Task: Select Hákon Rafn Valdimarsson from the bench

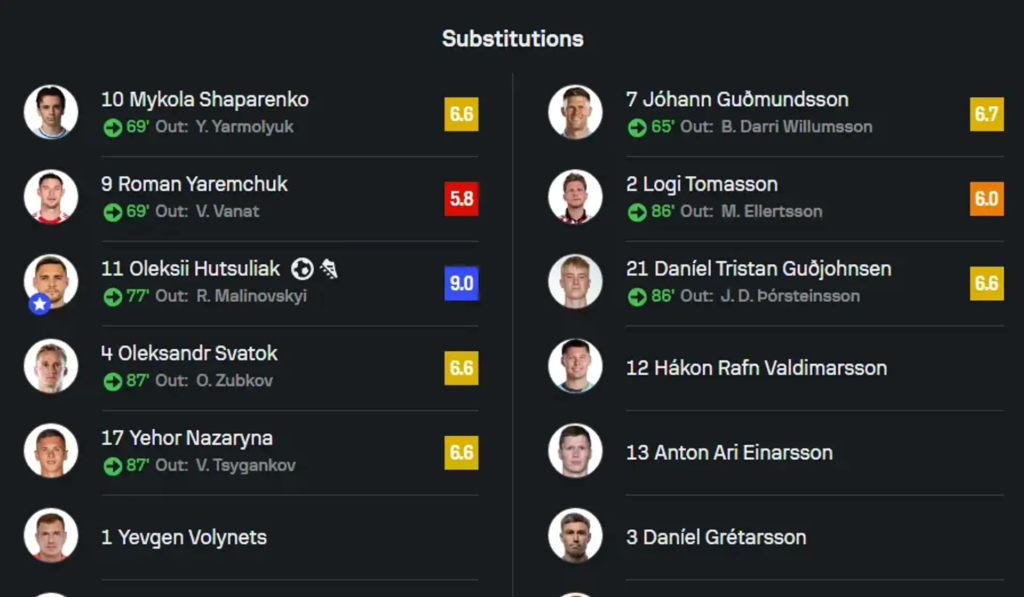Action: [x=756, y=368]
